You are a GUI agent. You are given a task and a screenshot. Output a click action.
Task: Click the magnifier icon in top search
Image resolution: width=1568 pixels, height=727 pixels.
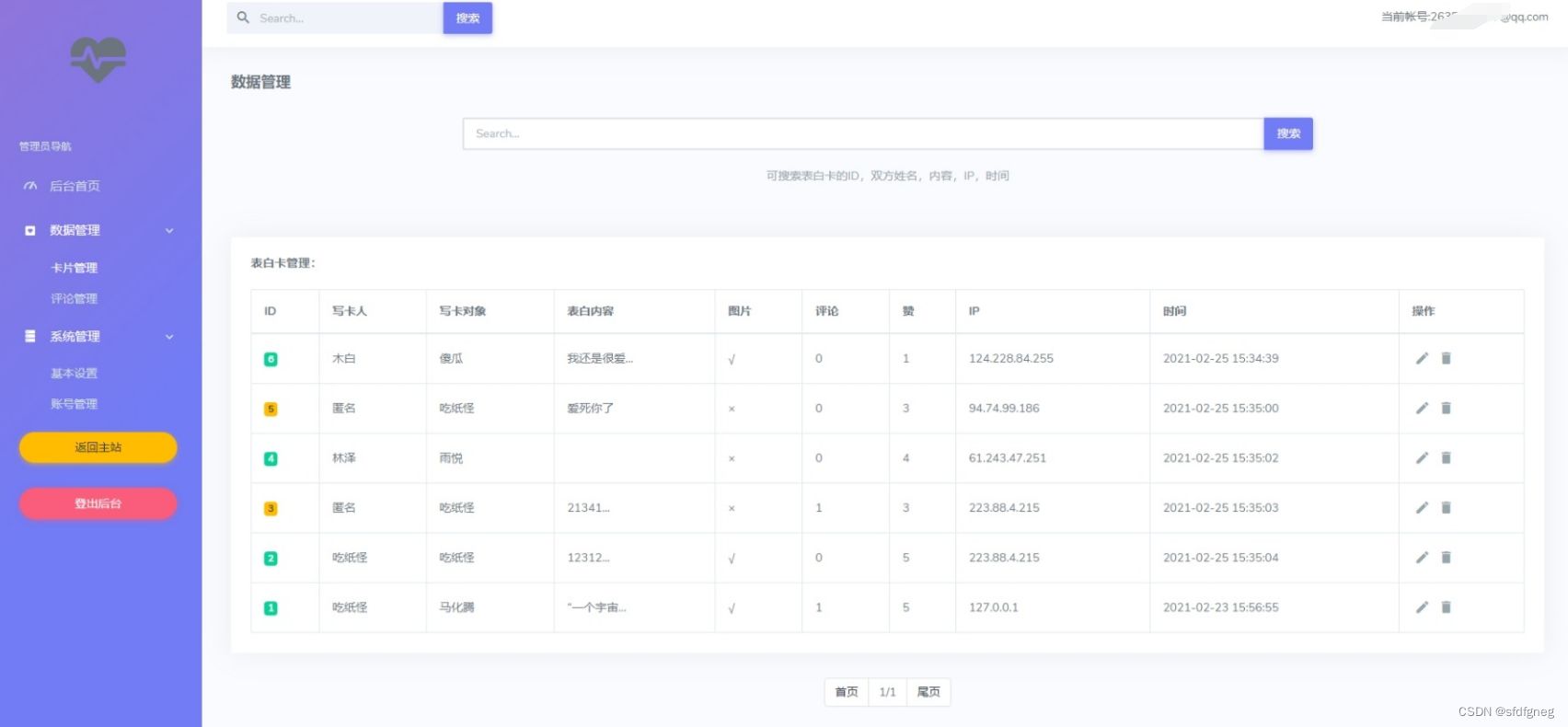[x=243, y=17]
